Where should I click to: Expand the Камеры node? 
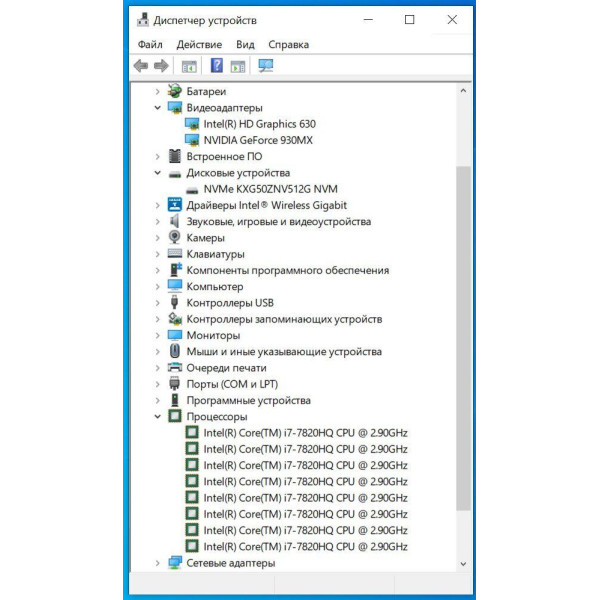click(157, 238)
